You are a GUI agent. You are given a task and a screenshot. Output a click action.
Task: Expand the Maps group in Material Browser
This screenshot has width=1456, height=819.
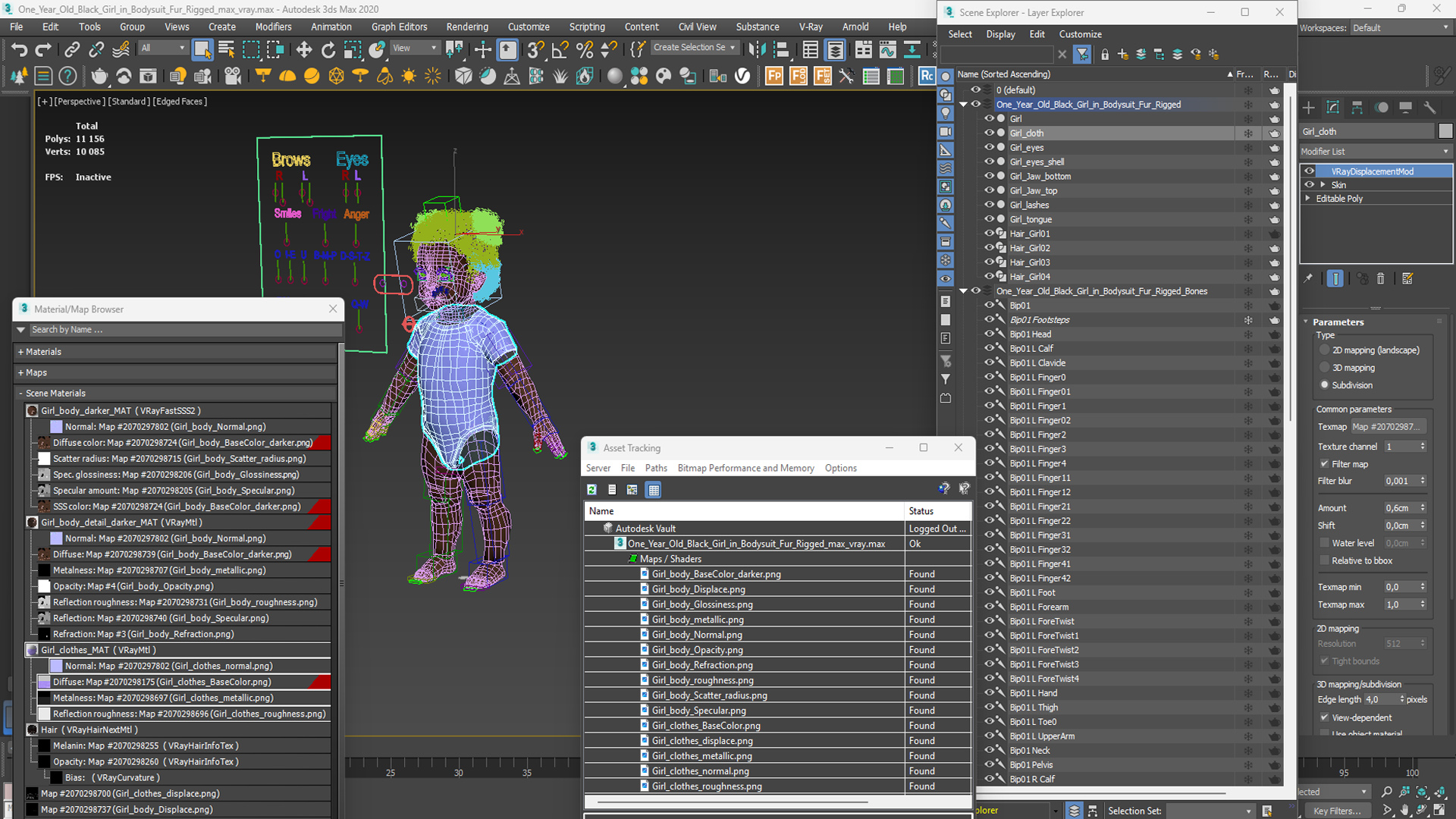click(x=21, y=372)
